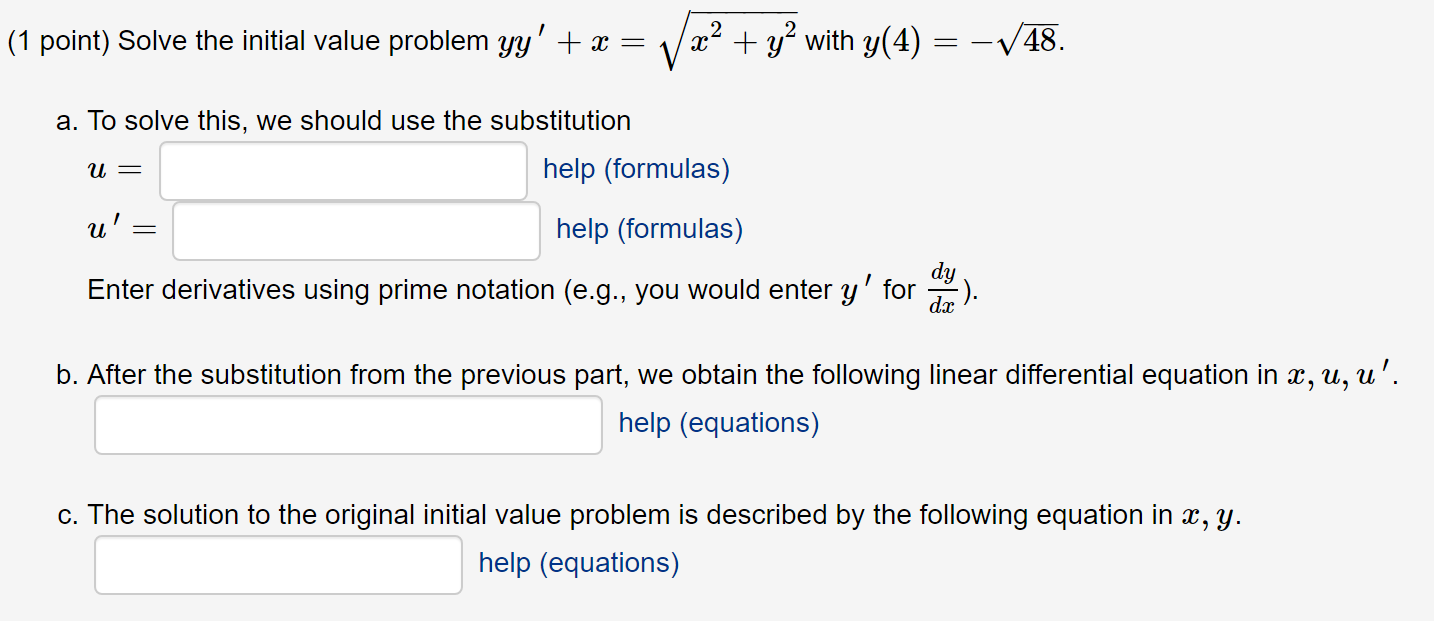This screenshot has height=621, width=1434.
Task: Click the linear differential equation answer box
Action: pyautogui.click(x=347, y=424)
